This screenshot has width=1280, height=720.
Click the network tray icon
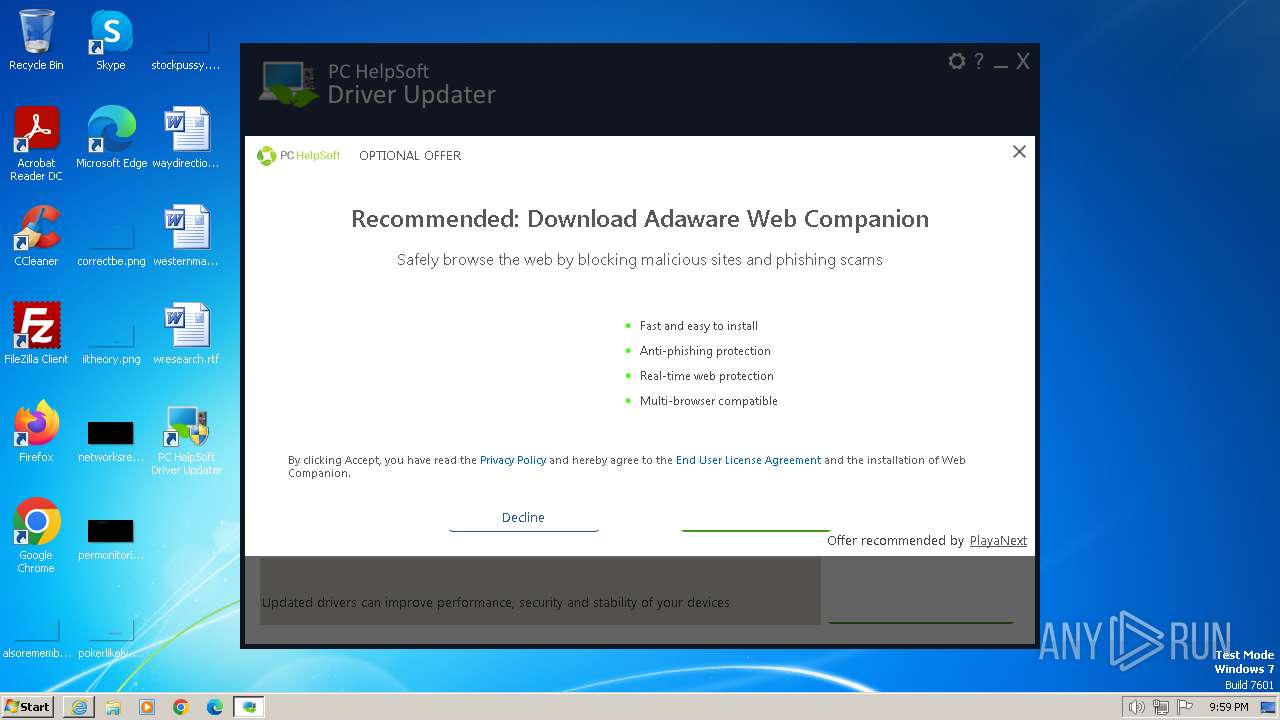click(x=1160, y=707)
